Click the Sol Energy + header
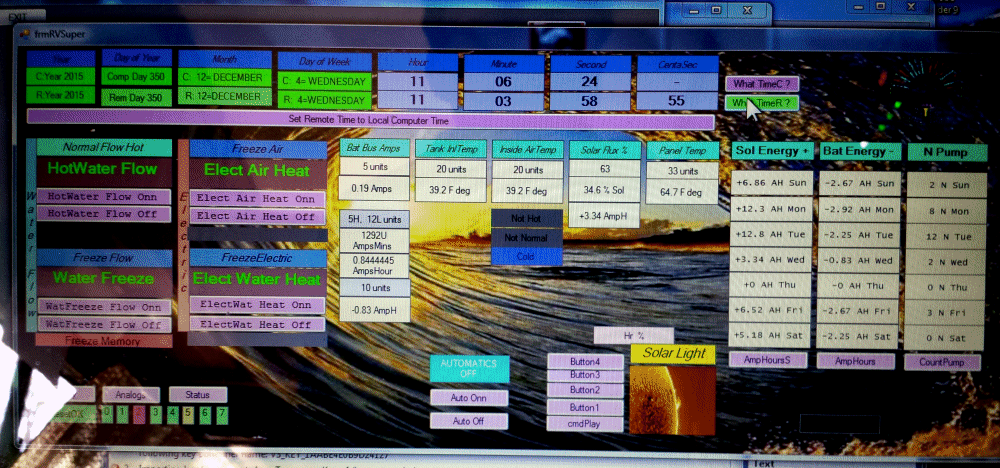This screenshot has height=468, width=1000. (x=772, y=152)
